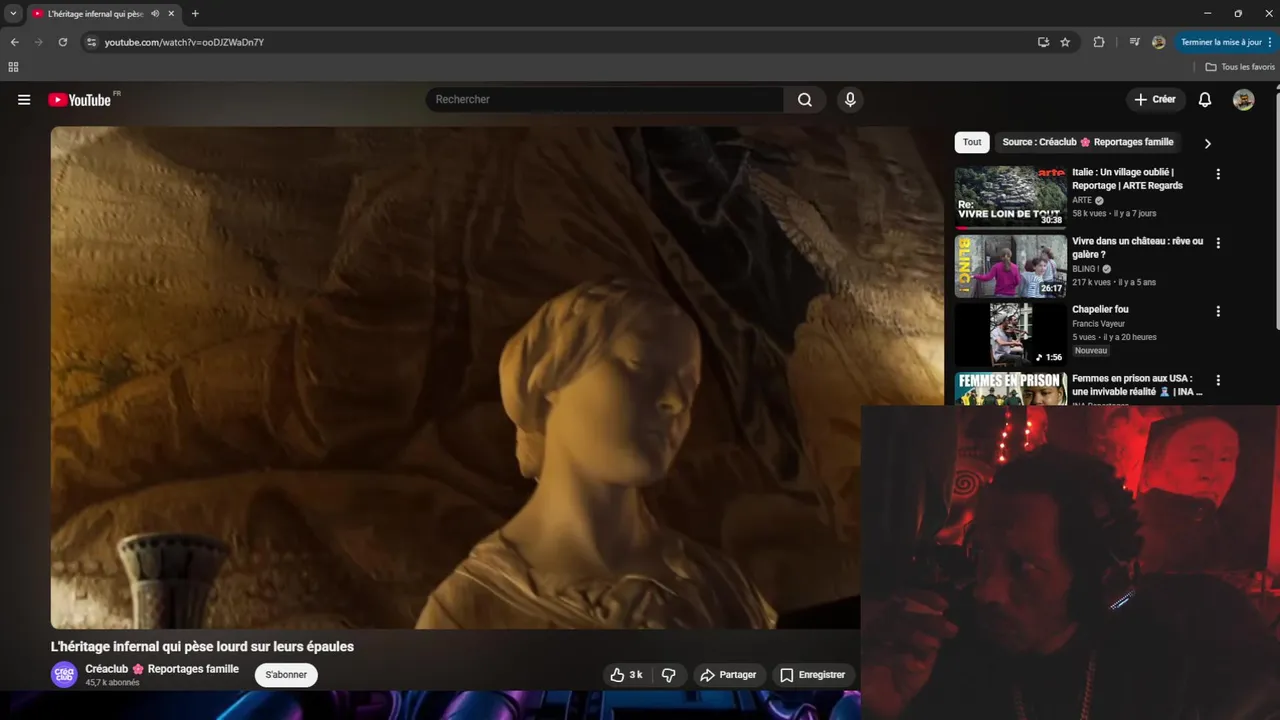
Task: Like the video with thumbs up
Action: (627, 675)
